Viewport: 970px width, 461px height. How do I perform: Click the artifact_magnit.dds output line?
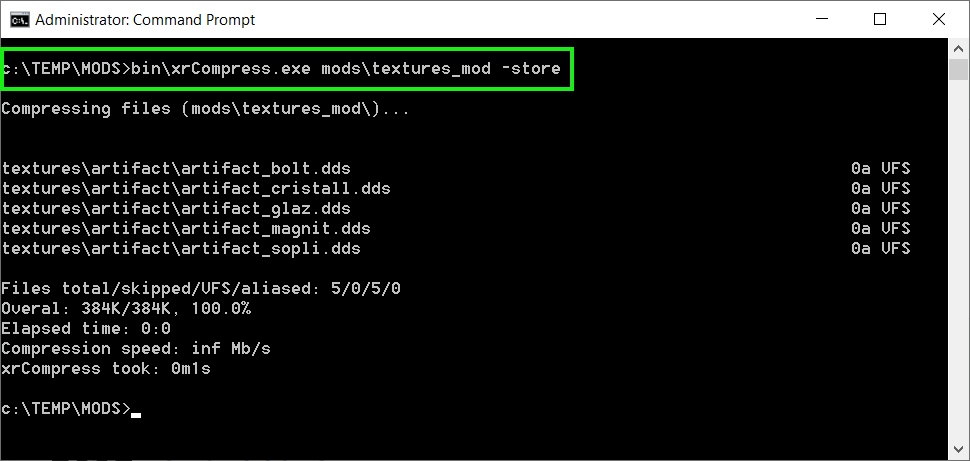coord(186,229)
